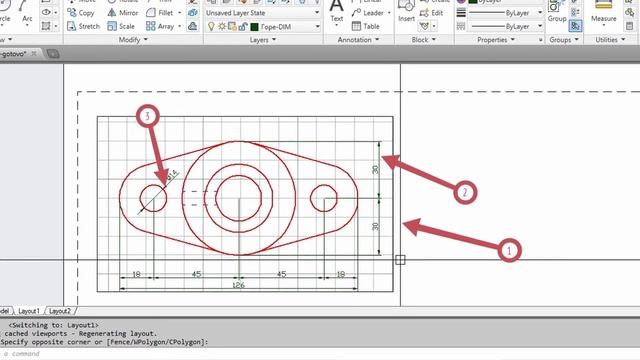Click the left small red circle
Screen dimensions: 640x360
(153, 198)
